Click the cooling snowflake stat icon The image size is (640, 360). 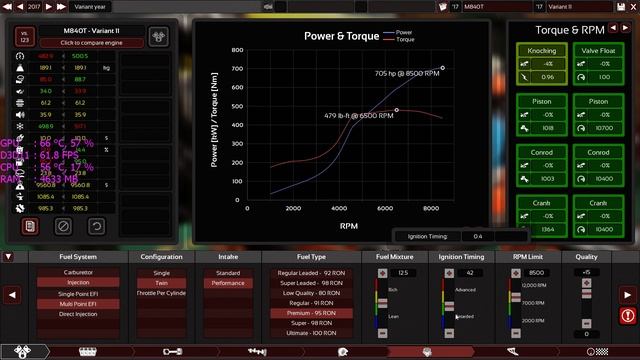(x=20, y=126)
